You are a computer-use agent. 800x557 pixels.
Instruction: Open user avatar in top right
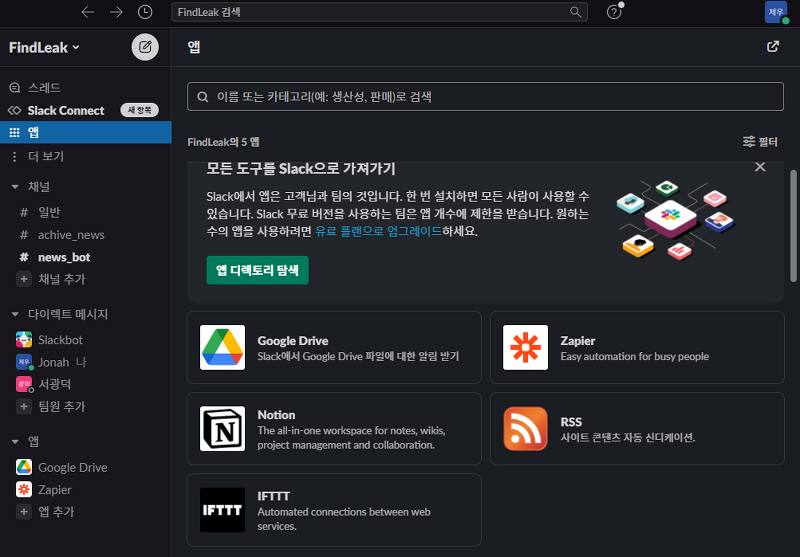(x=776, y=12)
